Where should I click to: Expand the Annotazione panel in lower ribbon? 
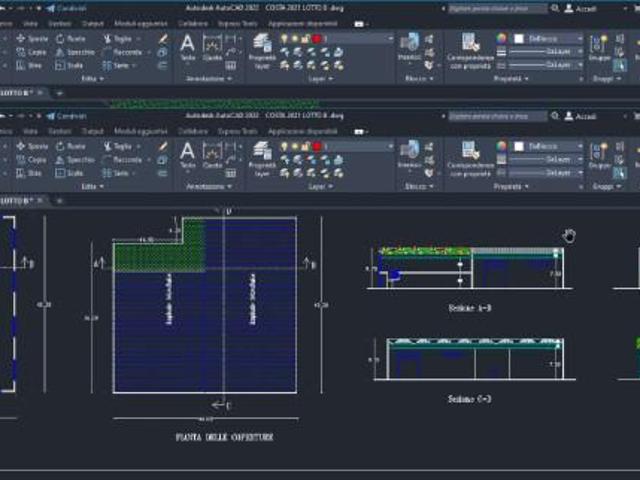(x=209, y=187)
